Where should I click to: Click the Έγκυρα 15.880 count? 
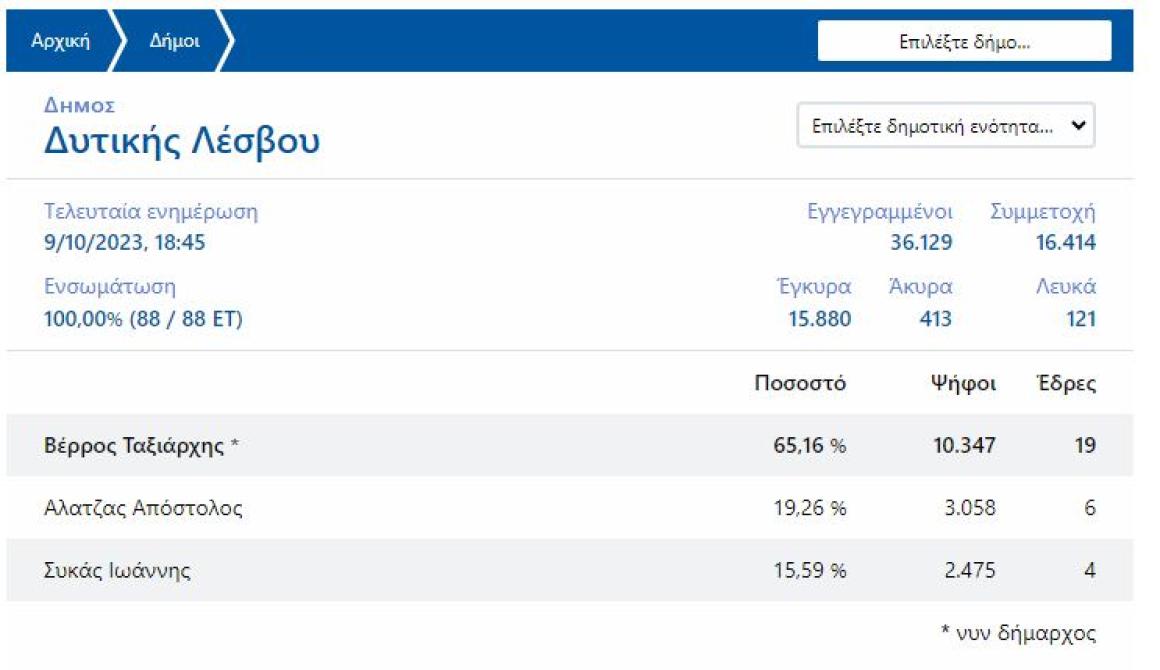point(819,319)
